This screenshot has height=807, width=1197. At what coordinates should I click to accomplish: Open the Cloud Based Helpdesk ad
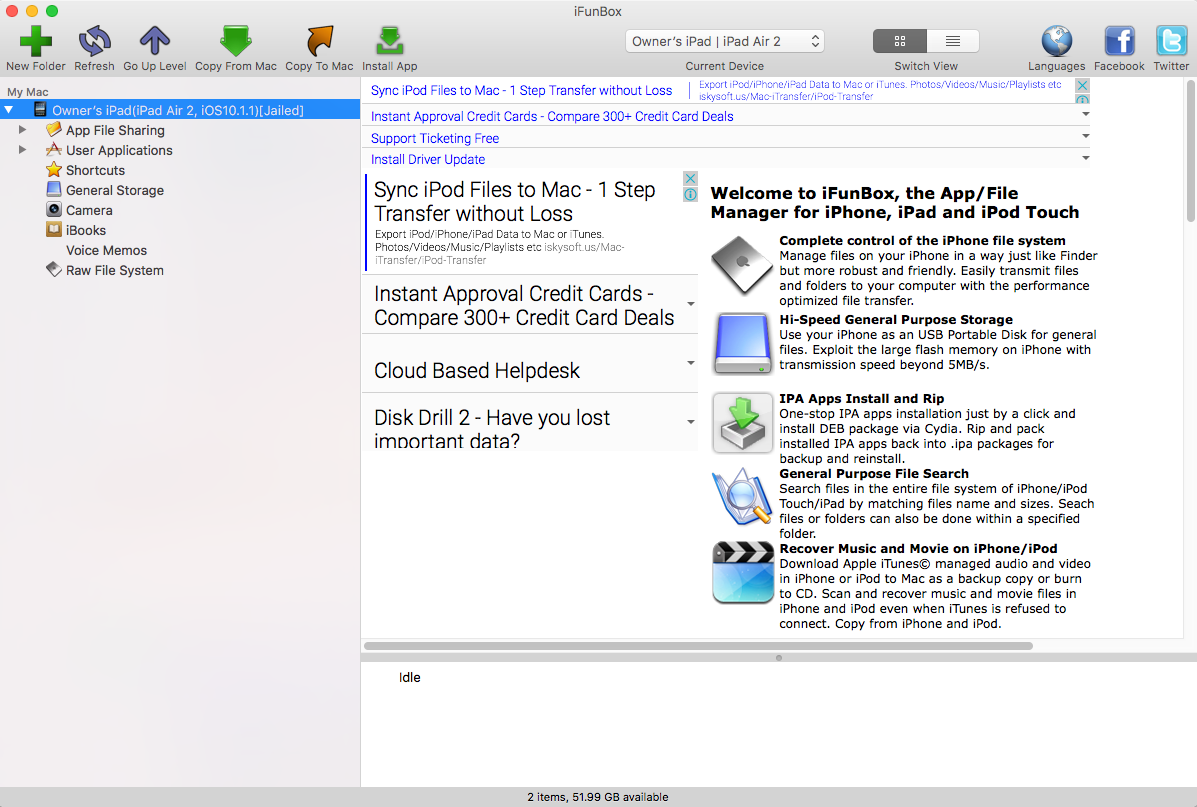477,370
